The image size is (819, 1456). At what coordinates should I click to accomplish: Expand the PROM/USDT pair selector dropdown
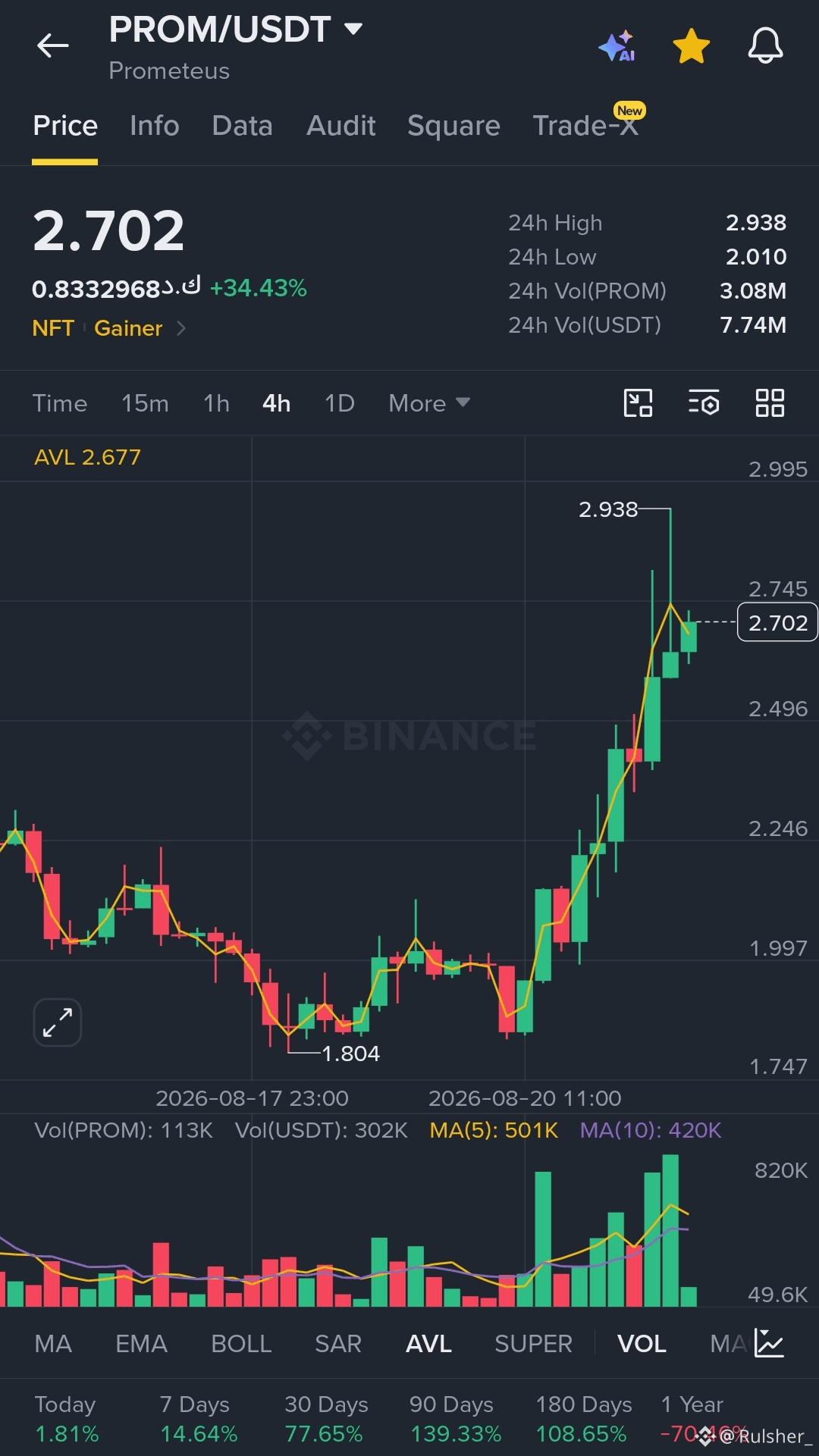point(353,29)
